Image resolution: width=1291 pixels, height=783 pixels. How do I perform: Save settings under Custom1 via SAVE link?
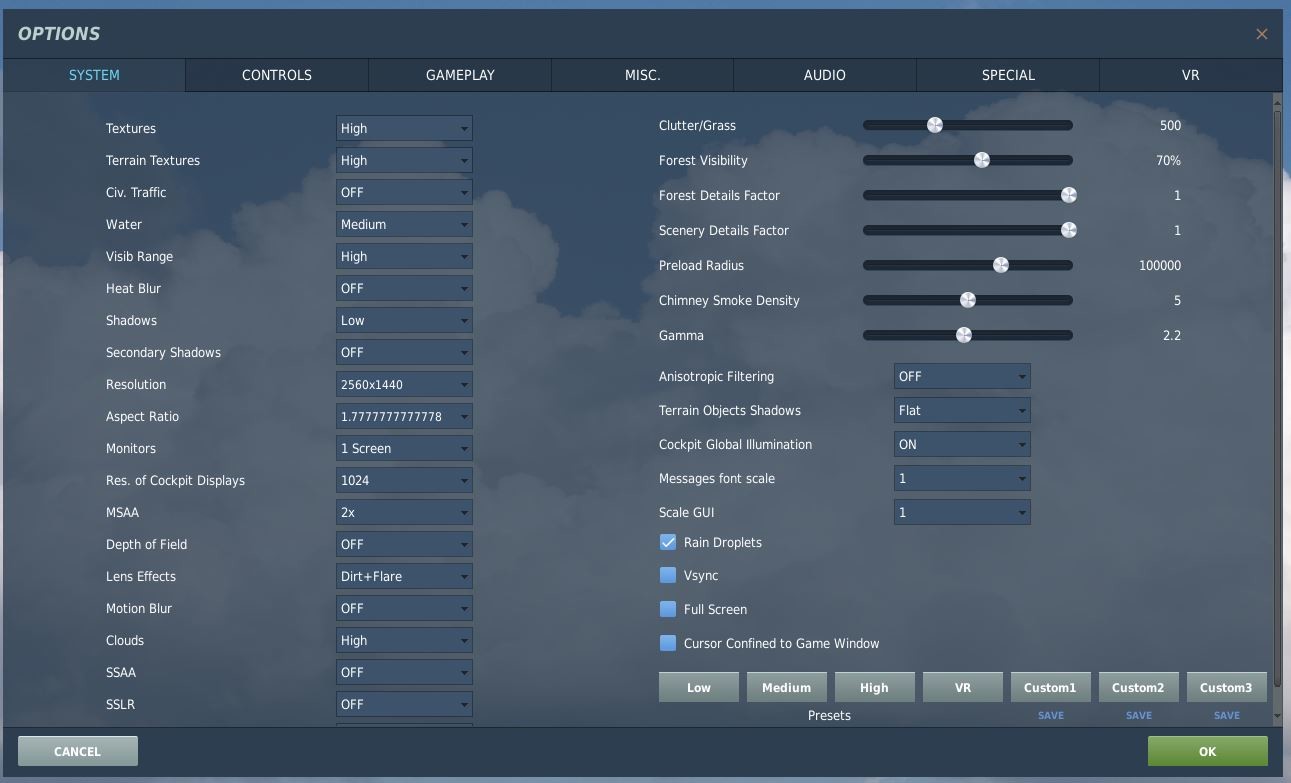click(x=1051, y=715)
